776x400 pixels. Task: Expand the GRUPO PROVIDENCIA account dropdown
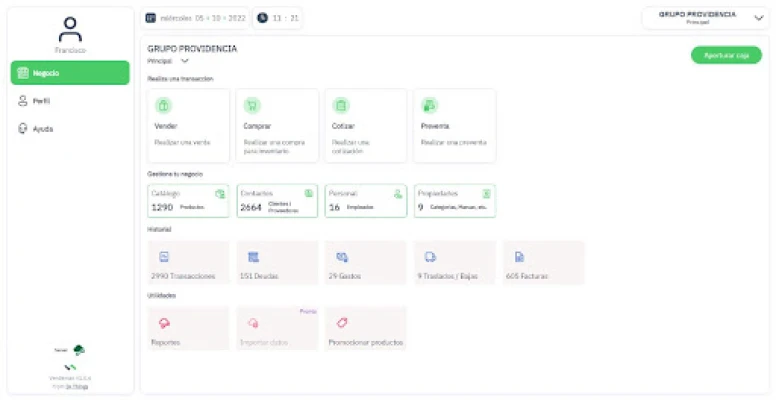tap(705, 18)
